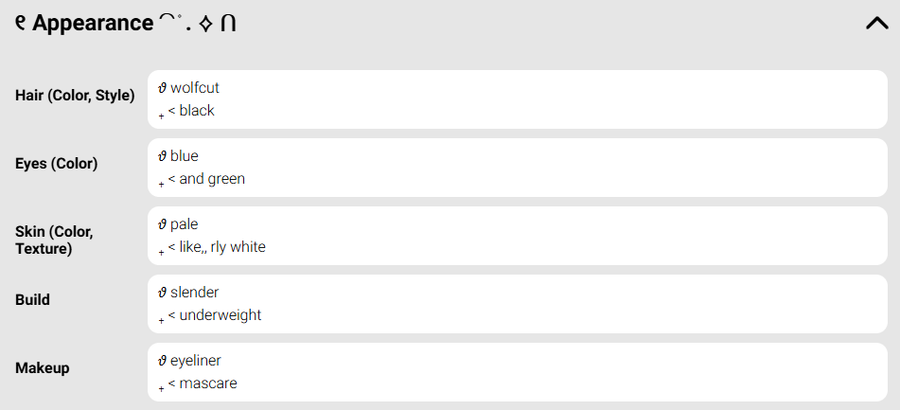Screen dimensions: 900x410
Task: Click the Eyes (Color) input field
Action: coord(517,167)
